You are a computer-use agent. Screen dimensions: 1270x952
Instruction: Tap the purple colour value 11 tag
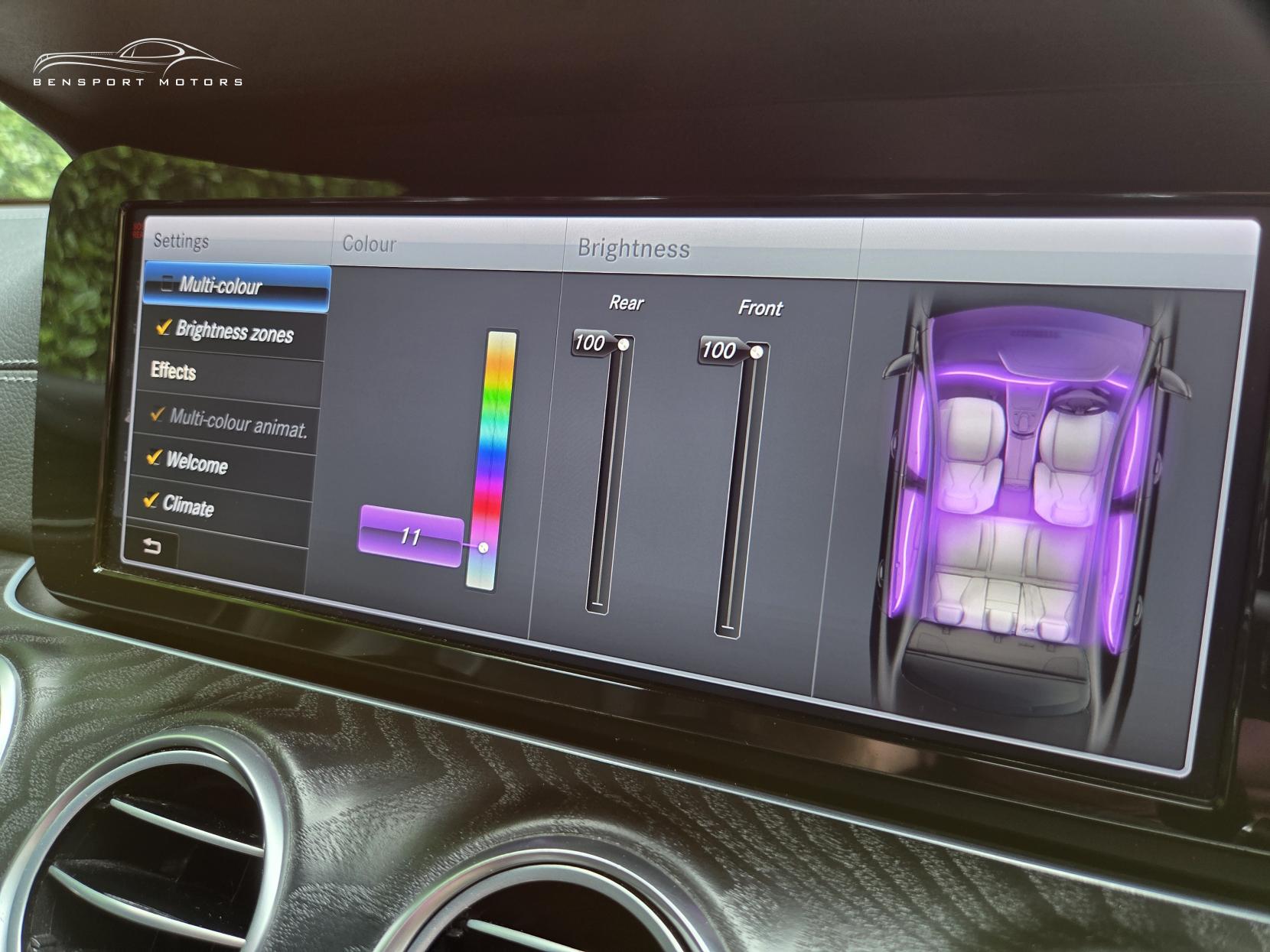pyautogui.click(x=411, y=536)
